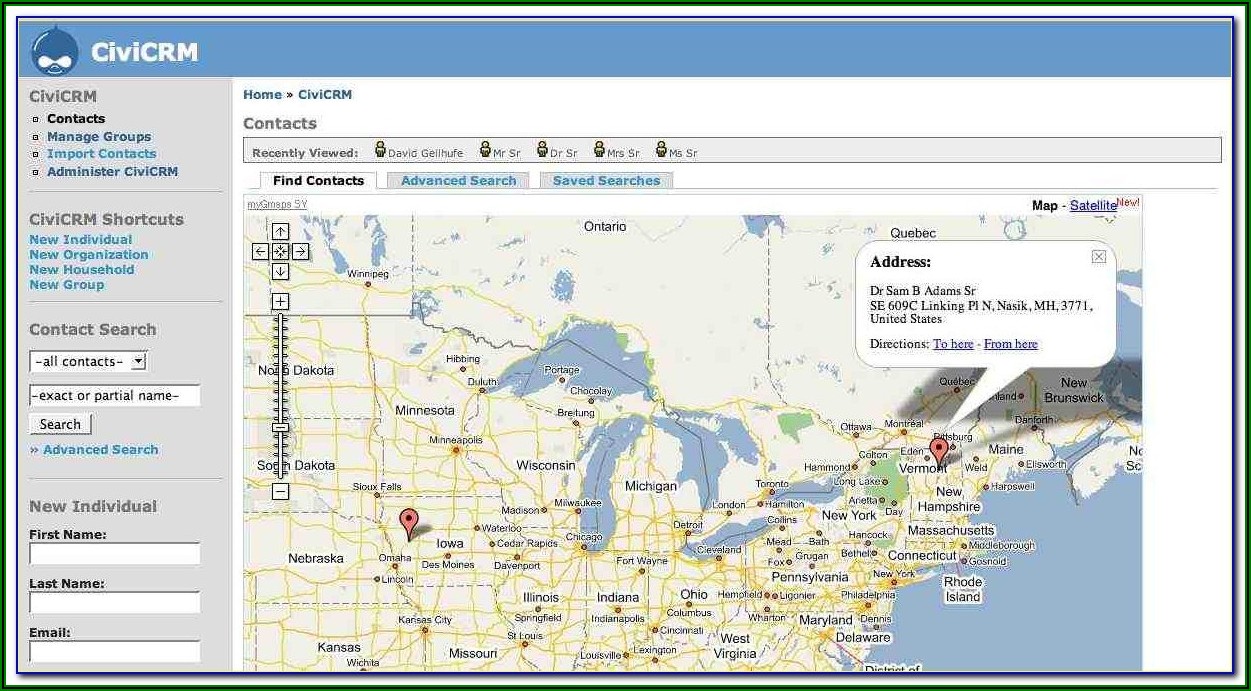
Task: Click the map pan up arrow
Action: tap(281, 232)
